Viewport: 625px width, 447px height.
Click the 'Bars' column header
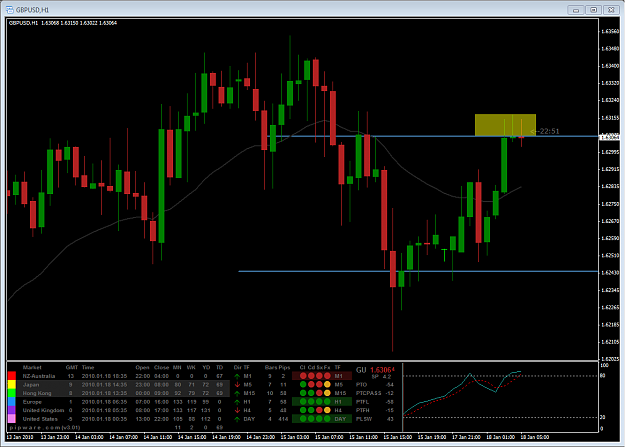click(271, 367)
